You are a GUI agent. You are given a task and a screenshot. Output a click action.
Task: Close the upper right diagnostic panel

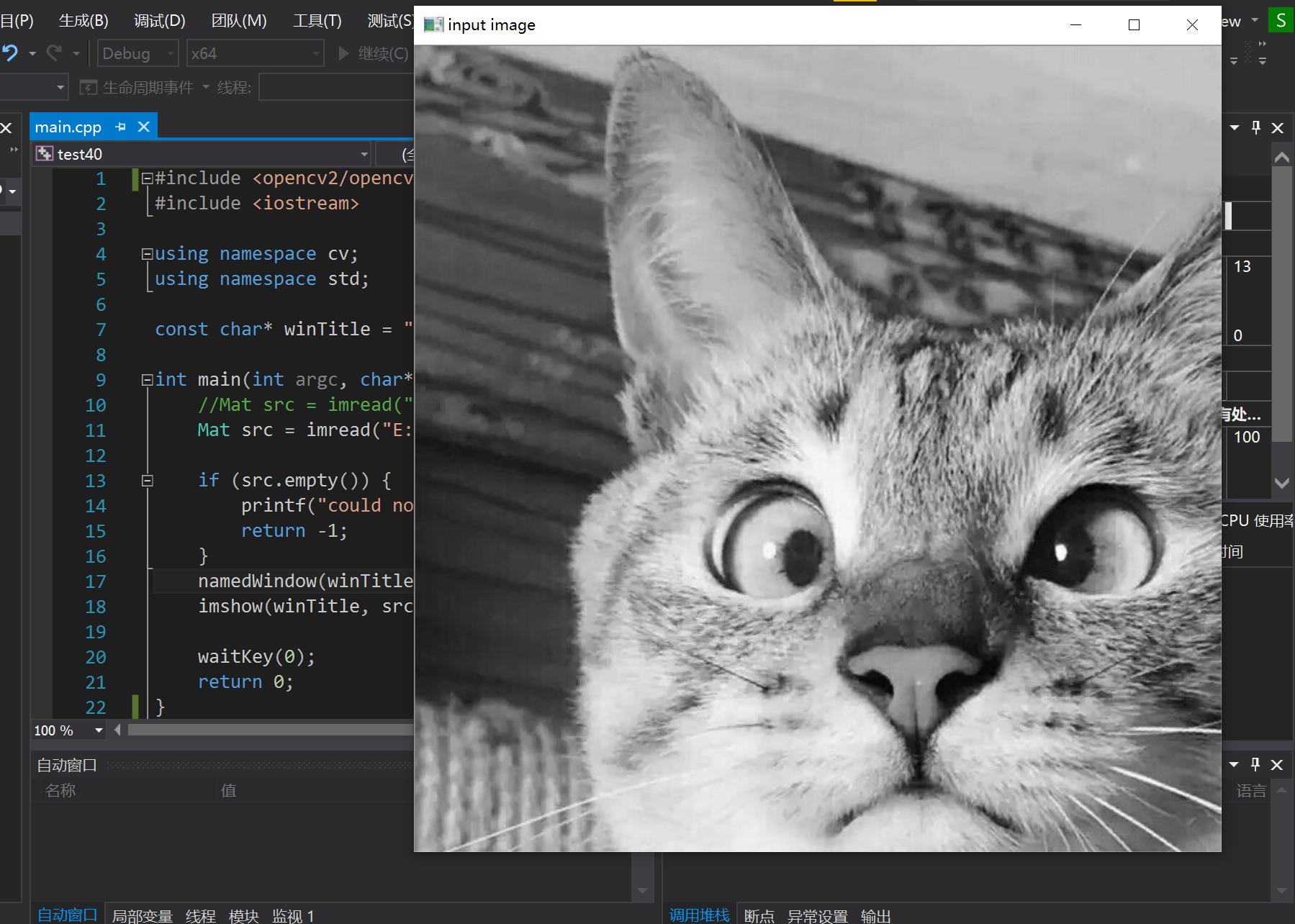pos(1278,127)
